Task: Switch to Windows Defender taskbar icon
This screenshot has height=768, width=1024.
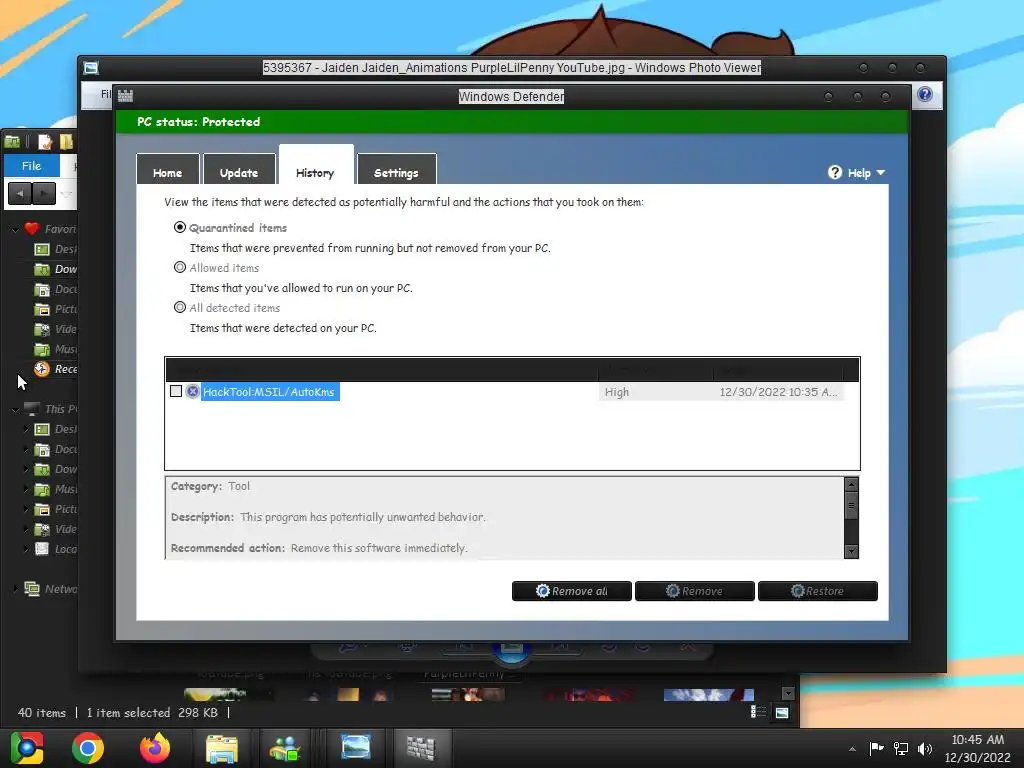Action: click(x=421, y=748)
